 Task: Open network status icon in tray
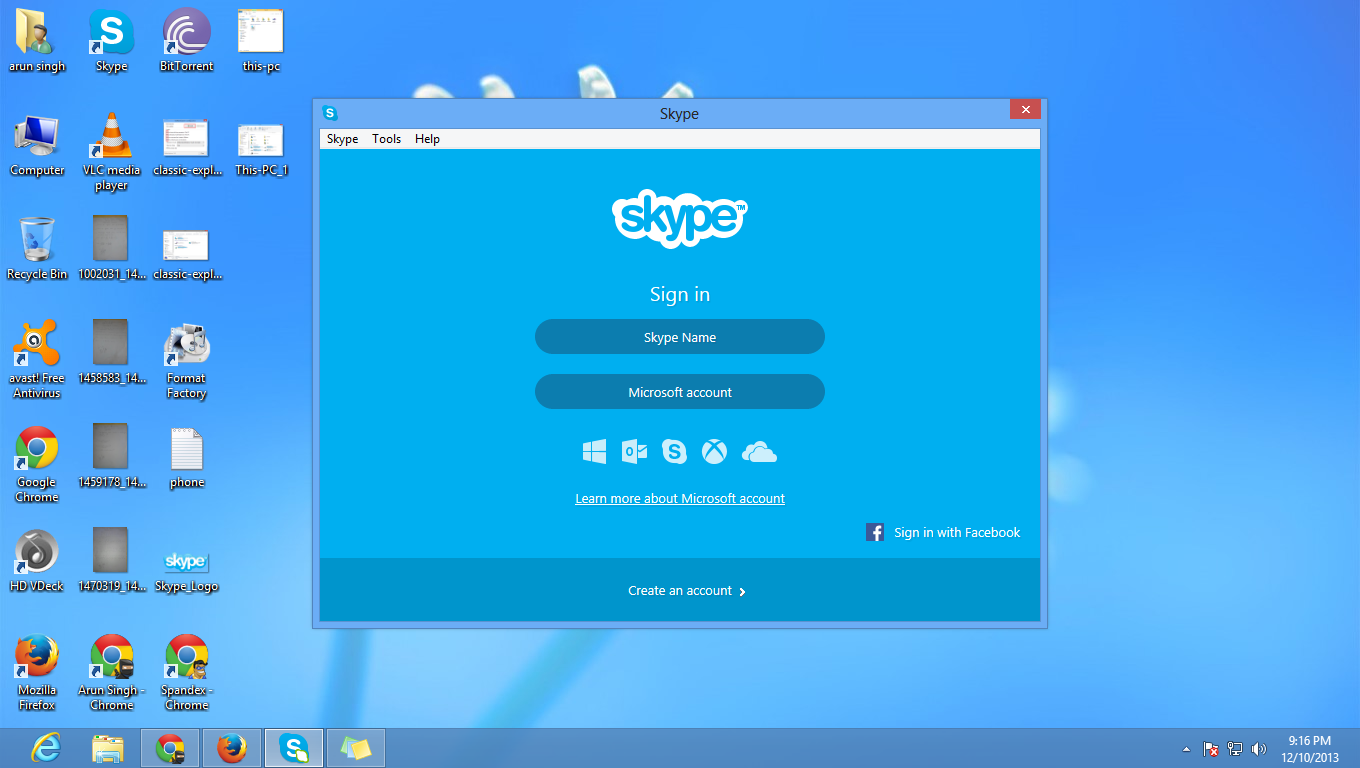tap(1235, 749)
